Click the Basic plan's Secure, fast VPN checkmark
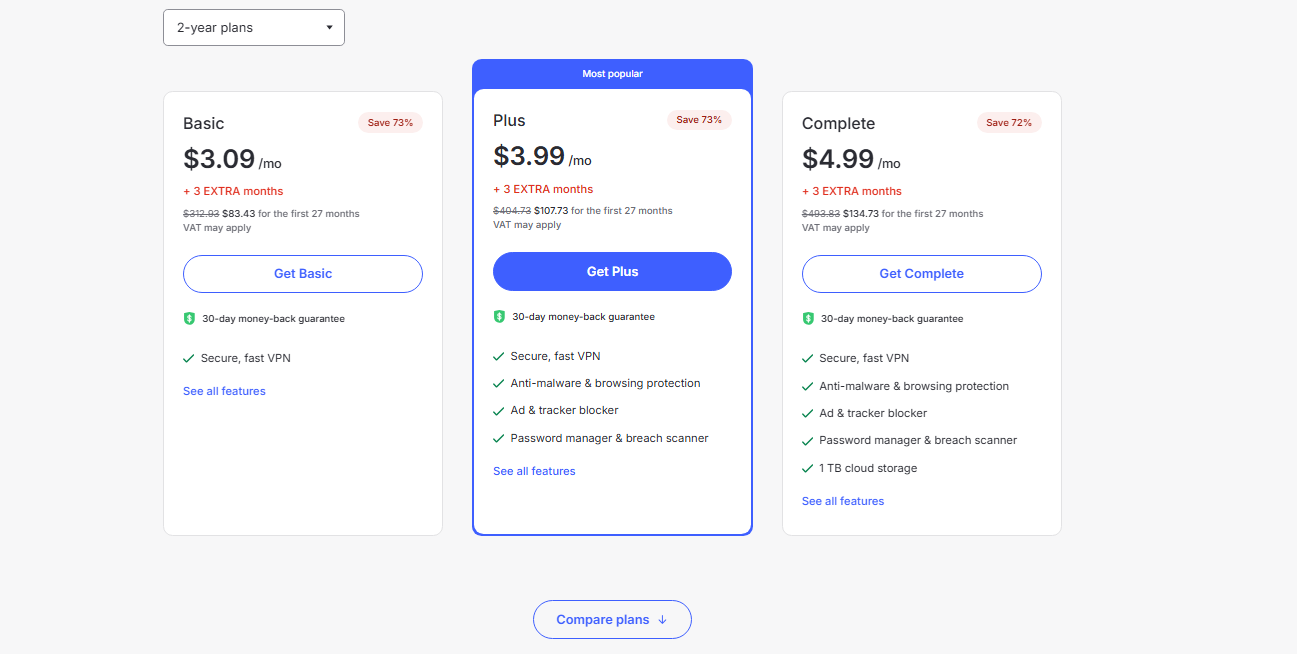 click(188, 358)
